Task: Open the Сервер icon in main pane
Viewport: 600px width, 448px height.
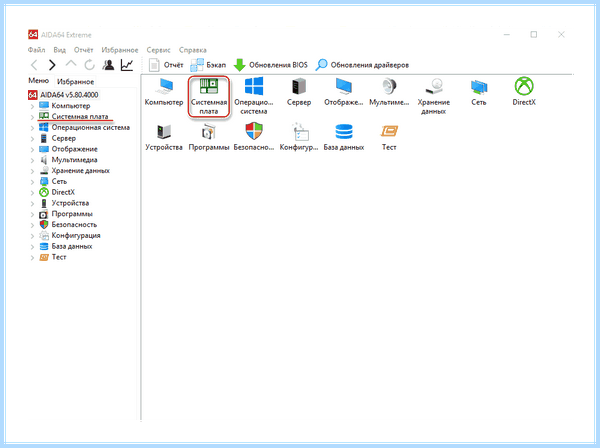Action: click(x=299, y=91)
